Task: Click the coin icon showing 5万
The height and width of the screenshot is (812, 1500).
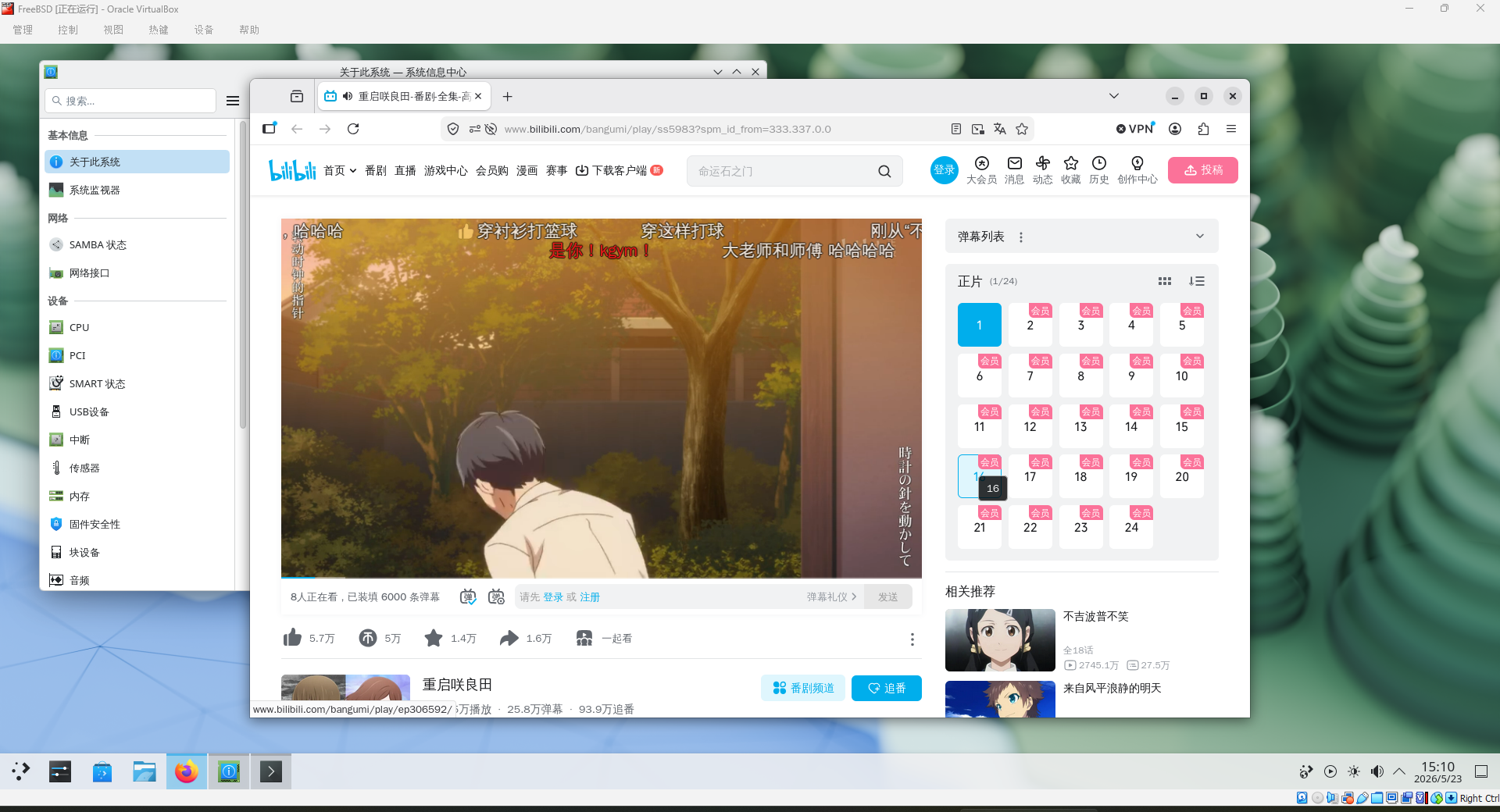Action: point(368,638)
